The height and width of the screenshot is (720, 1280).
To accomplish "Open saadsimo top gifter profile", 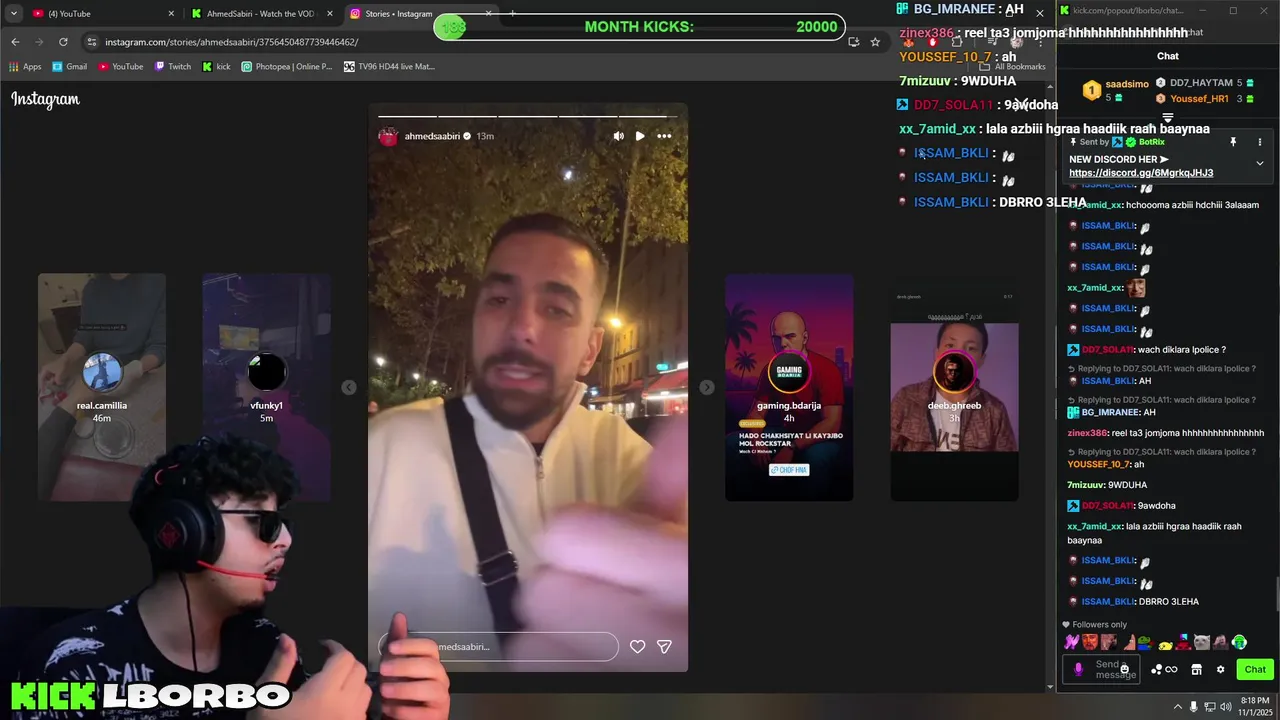I will [1127, 84].
